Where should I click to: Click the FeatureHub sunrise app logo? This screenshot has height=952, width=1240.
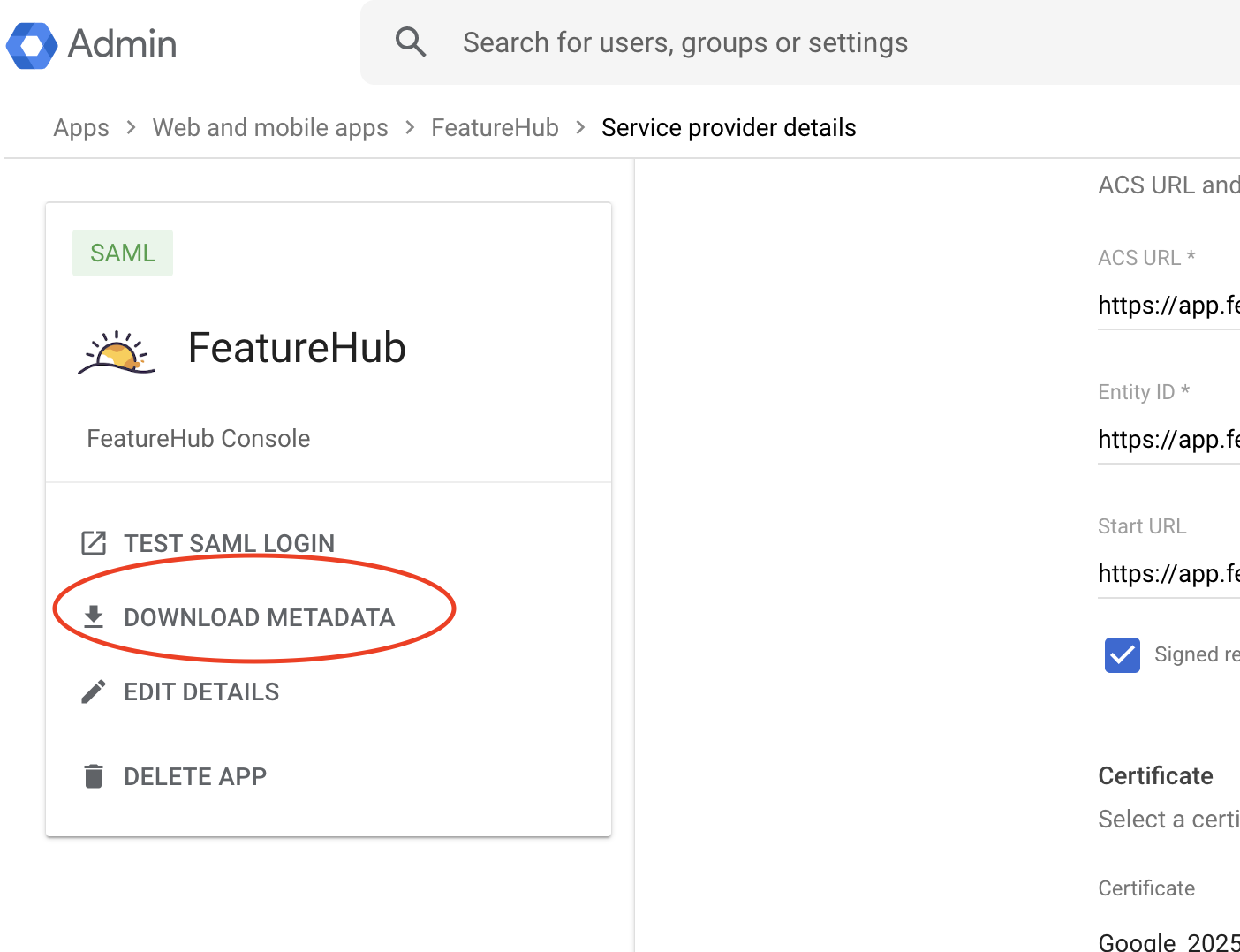coord(117,352)
